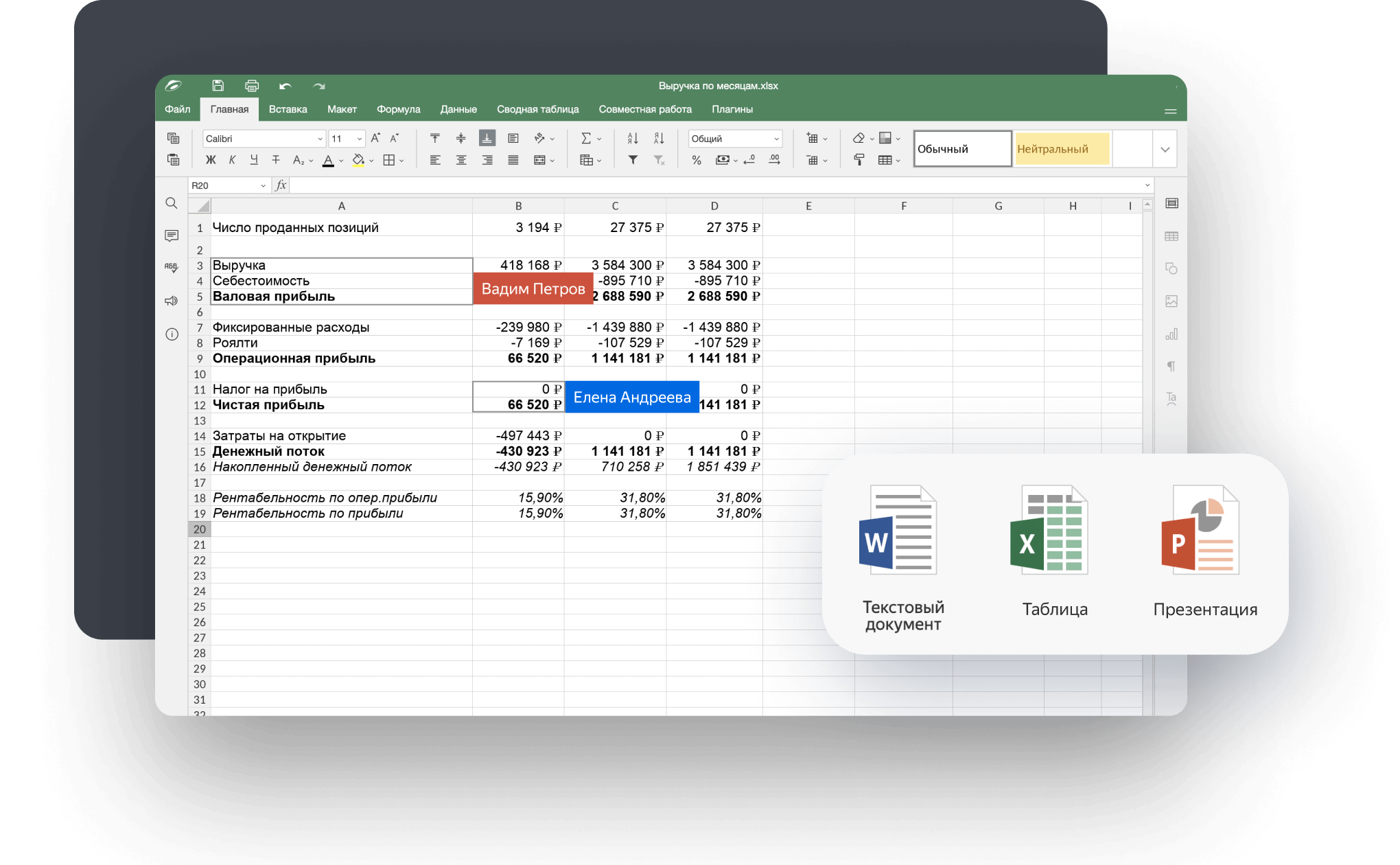Expand the formula bar
1400x865 pixels.
[x=1147, y=185]
